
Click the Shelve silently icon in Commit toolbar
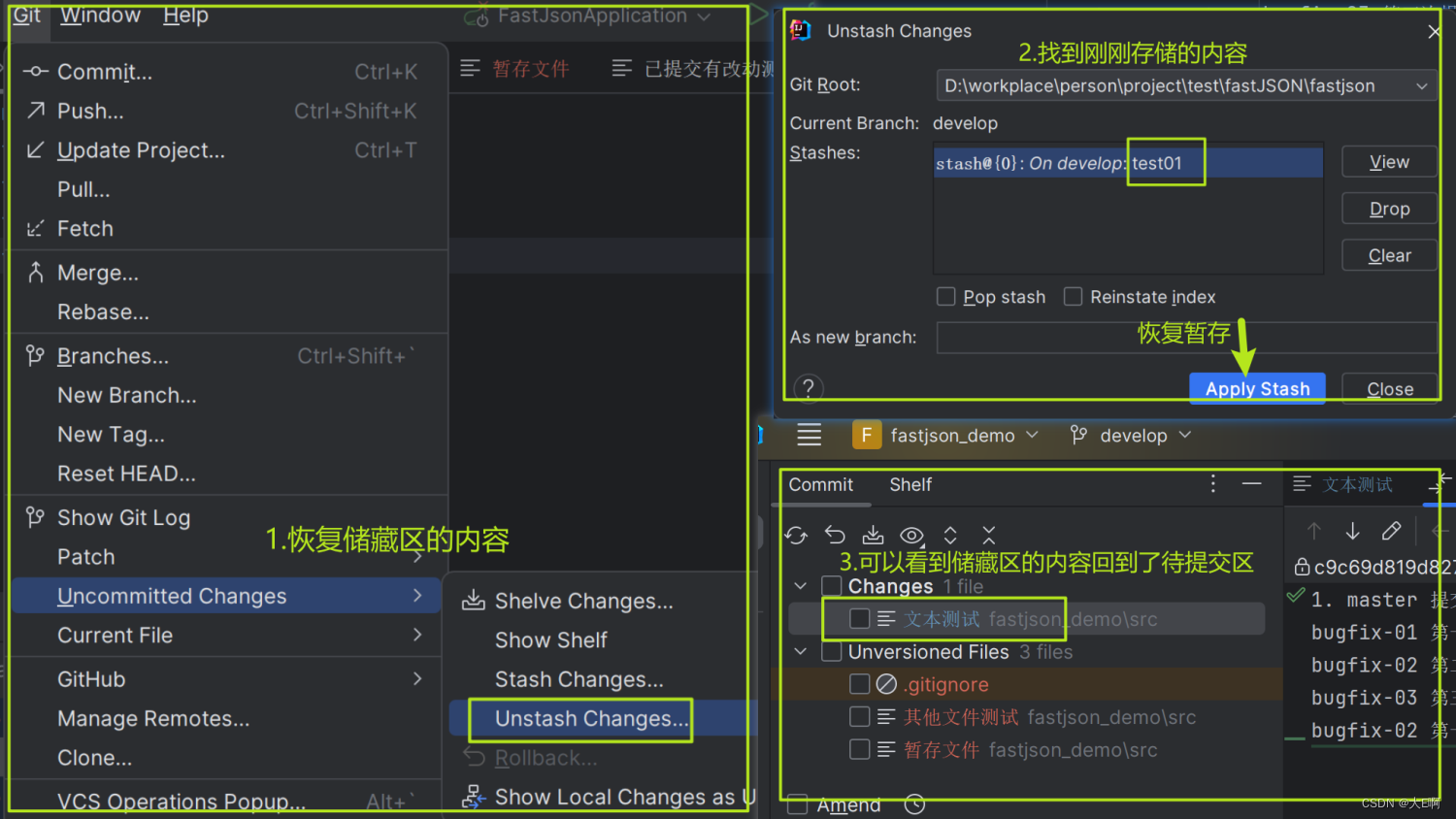[x=873, y=535]
